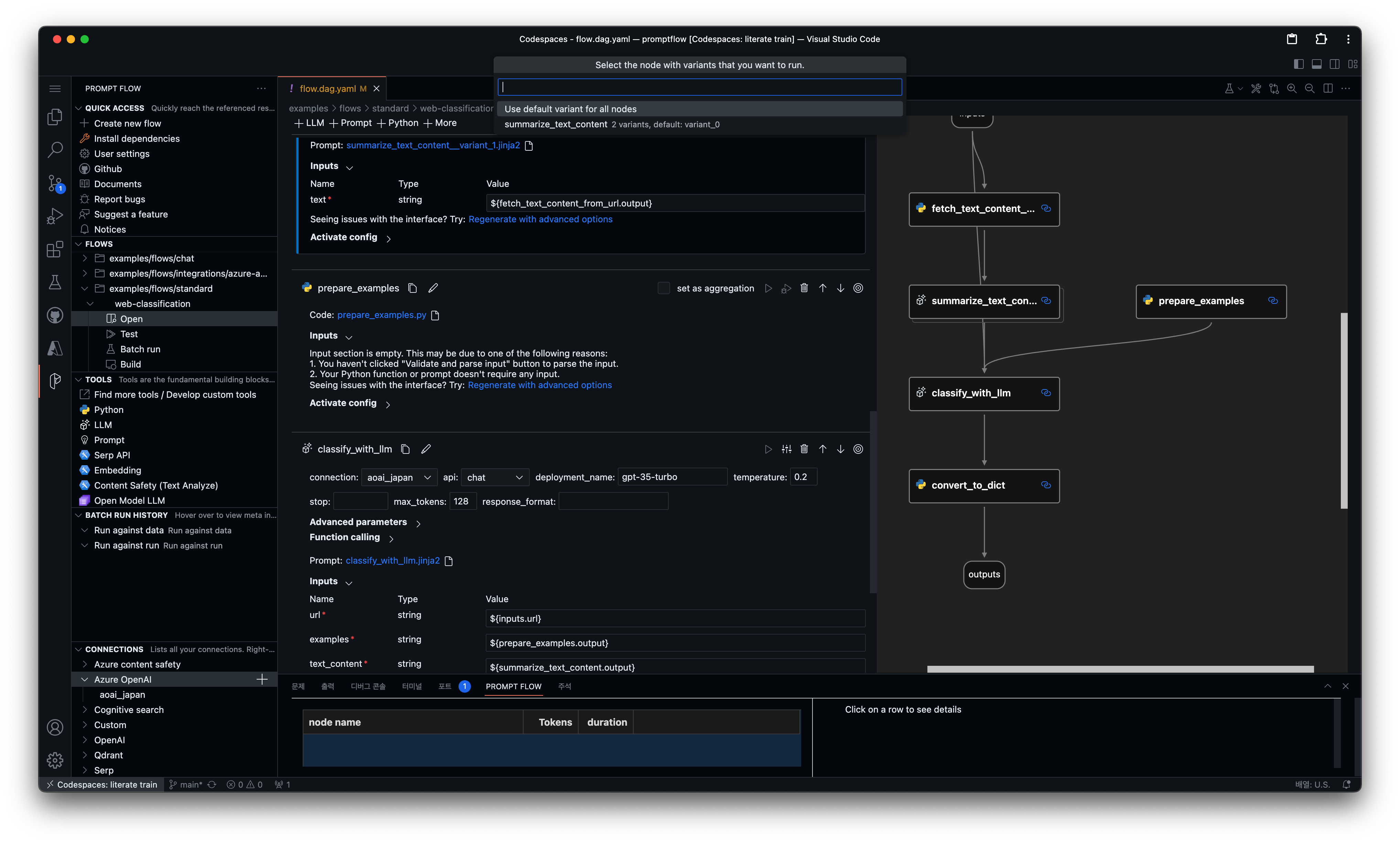Switch to the 터미널 panel tab

click(412, 686)
